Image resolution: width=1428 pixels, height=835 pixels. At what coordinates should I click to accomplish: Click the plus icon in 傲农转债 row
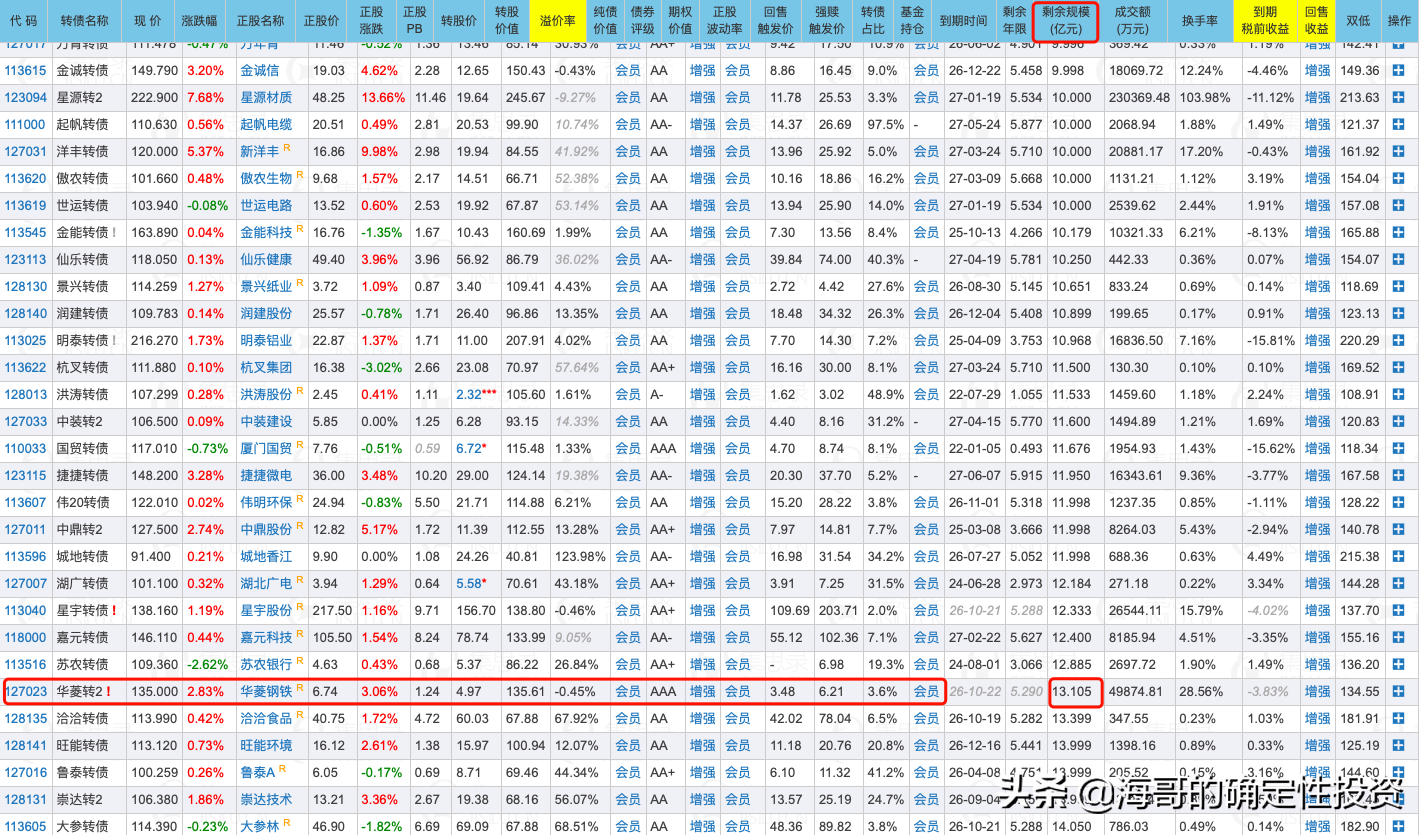click(x=1398, y=179)
